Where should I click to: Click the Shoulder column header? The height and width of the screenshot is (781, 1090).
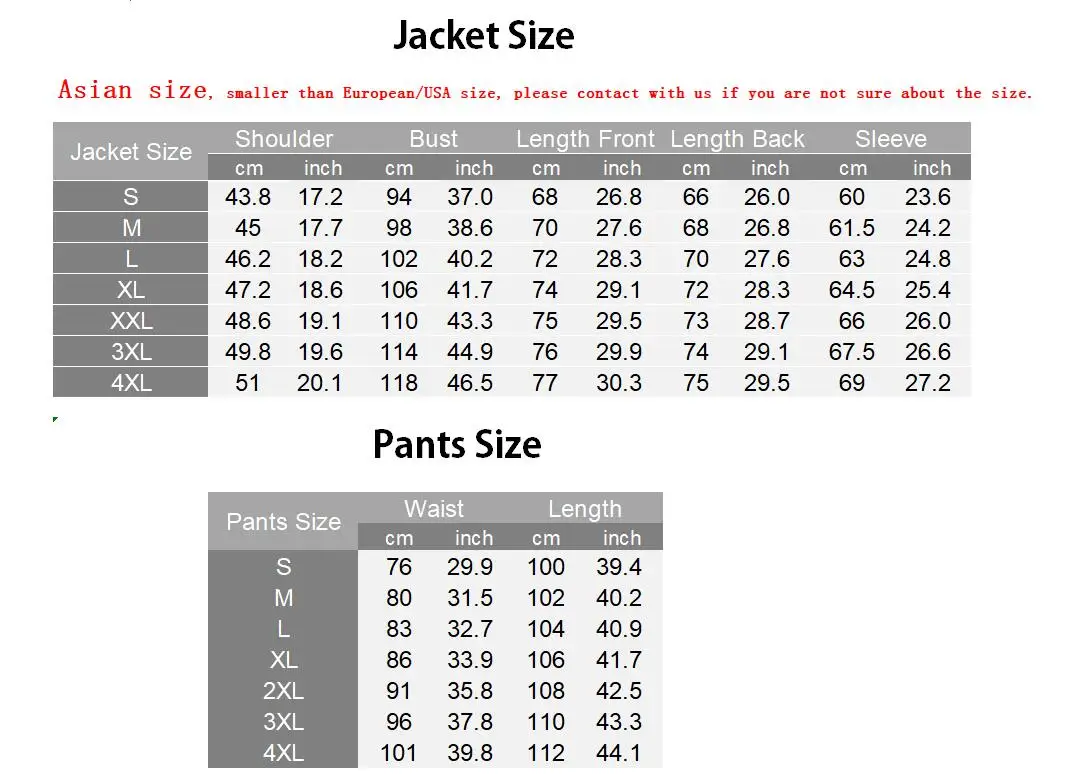(x=284, y=139)
